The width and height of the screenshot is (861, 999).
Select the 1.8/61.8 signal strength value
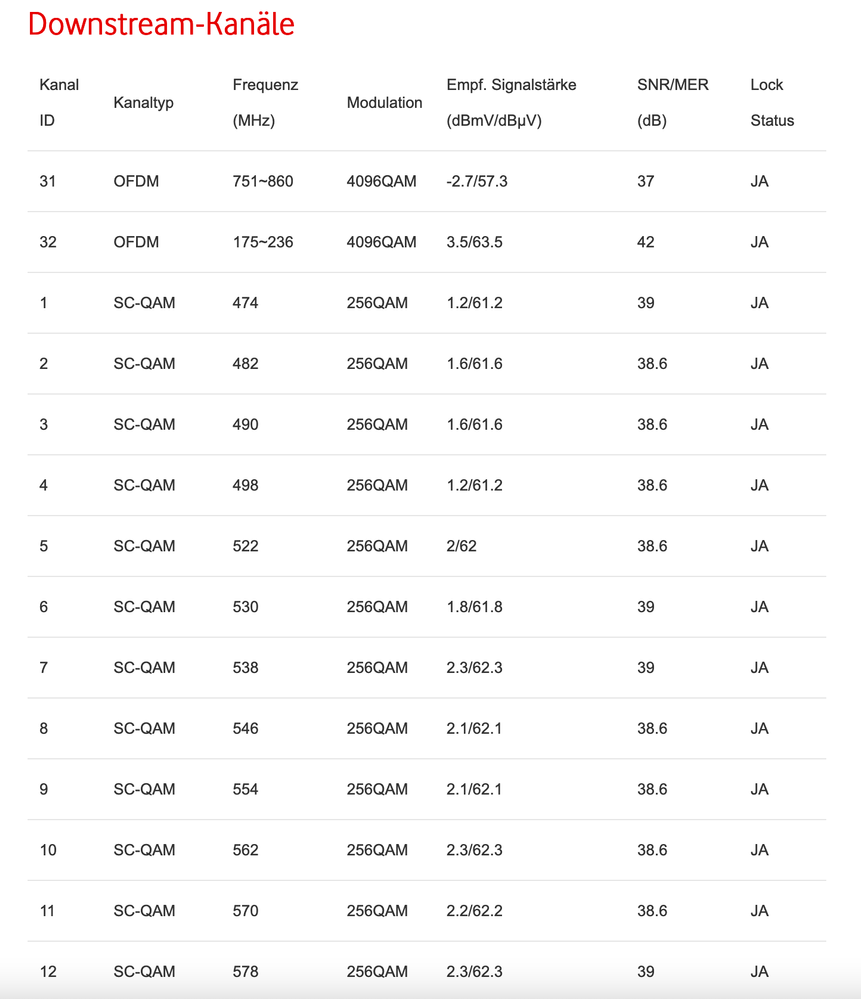(x=474, y=607)
